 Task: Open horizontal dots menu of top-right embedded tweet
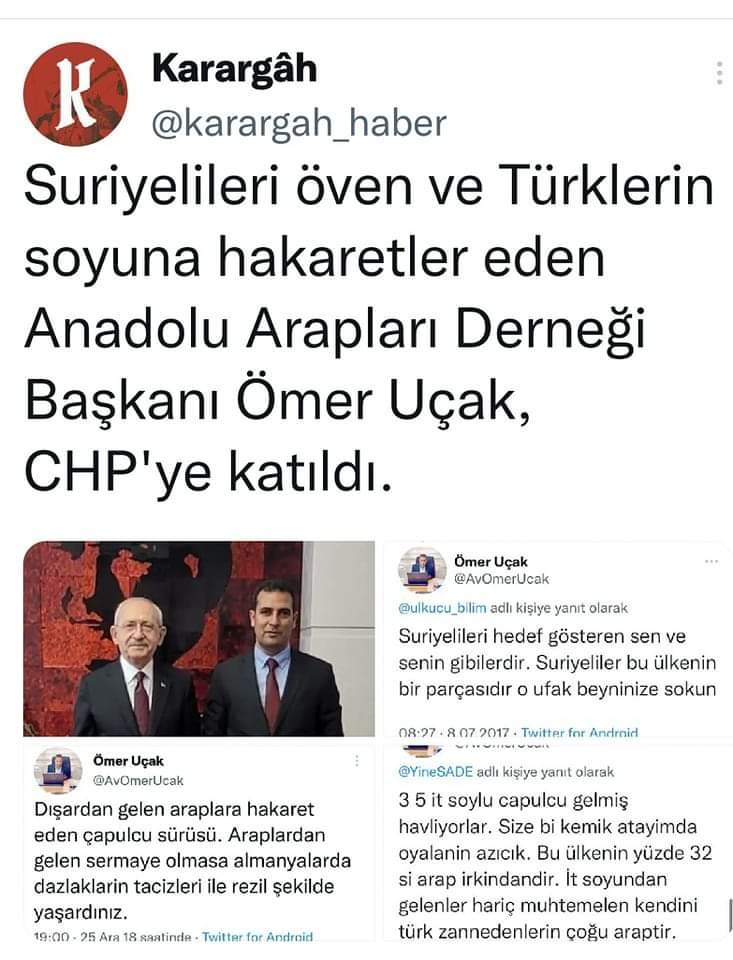[711, 561]
